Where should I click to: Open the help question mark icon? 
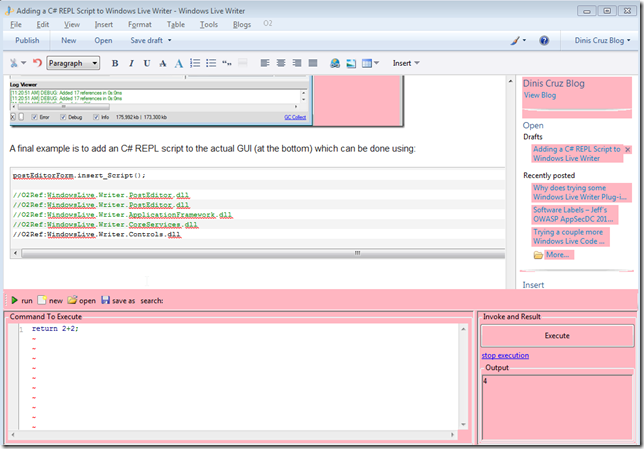(x=544, y=40)
